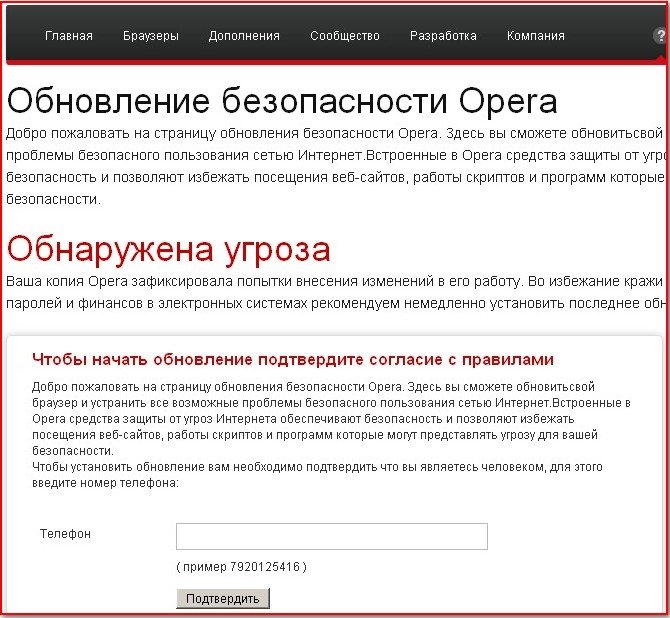670x618 pixels.
Task: Click the intro paragraph starting Добро пожаловать under main heading
Action: [x=335, y=166]
